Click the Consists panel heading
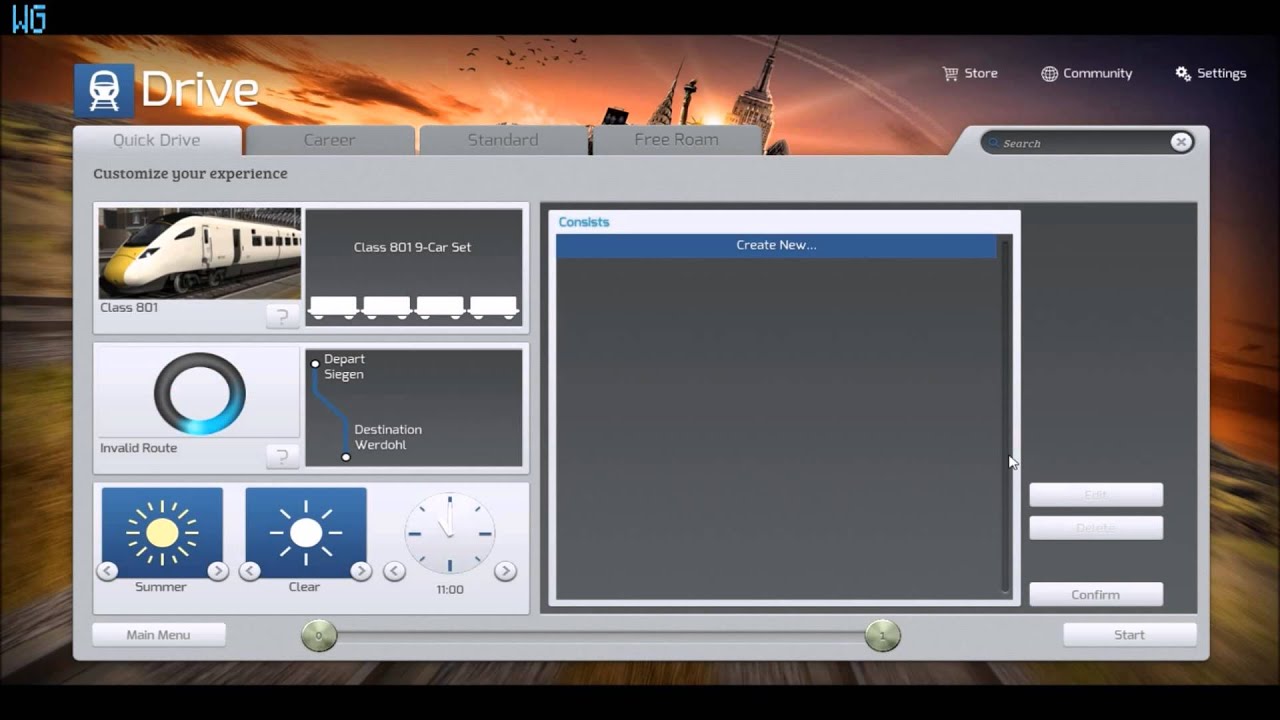The width and height of the screenshot is (1280, 720). [x=584, y=222]
